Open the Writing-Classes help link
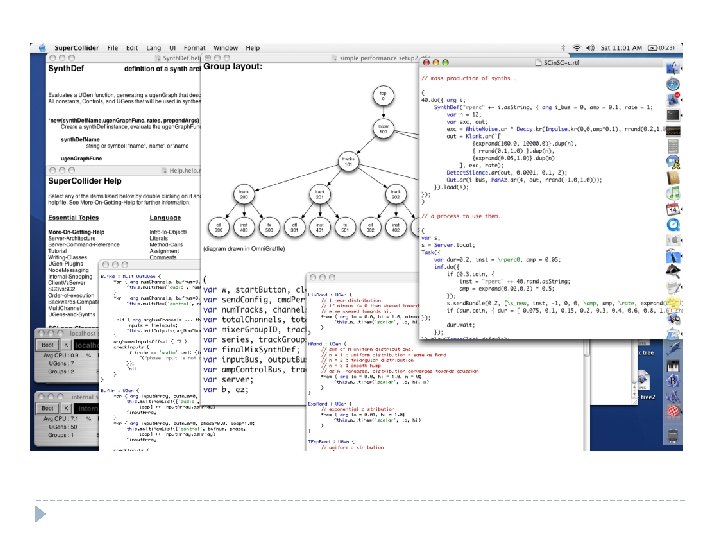 pos(68,258)
